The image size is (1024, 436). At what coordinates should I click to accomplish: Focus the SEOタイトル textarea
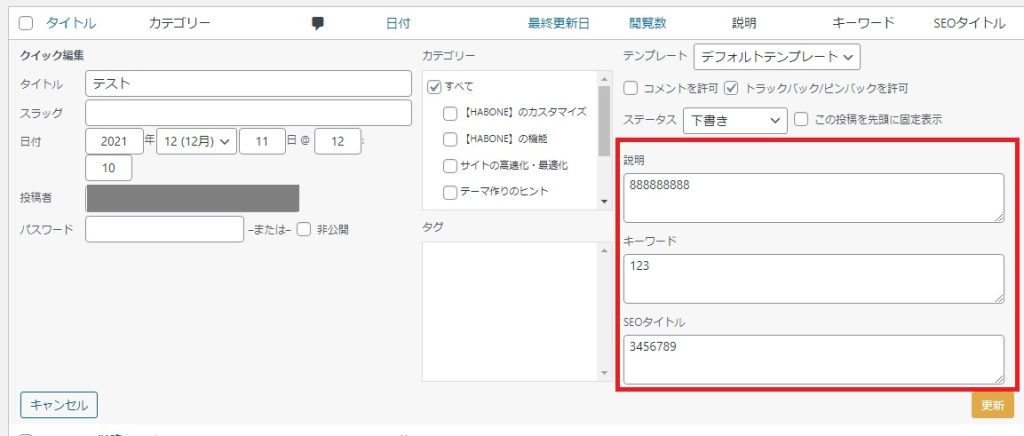click(x=812, y=358)
